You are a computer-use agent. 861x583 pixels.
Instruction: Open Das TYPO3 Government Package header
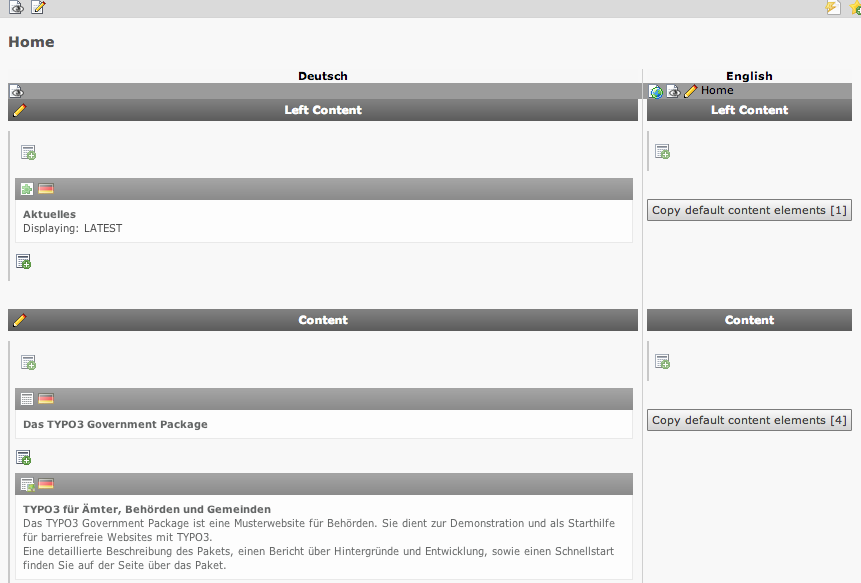point(115,424)
